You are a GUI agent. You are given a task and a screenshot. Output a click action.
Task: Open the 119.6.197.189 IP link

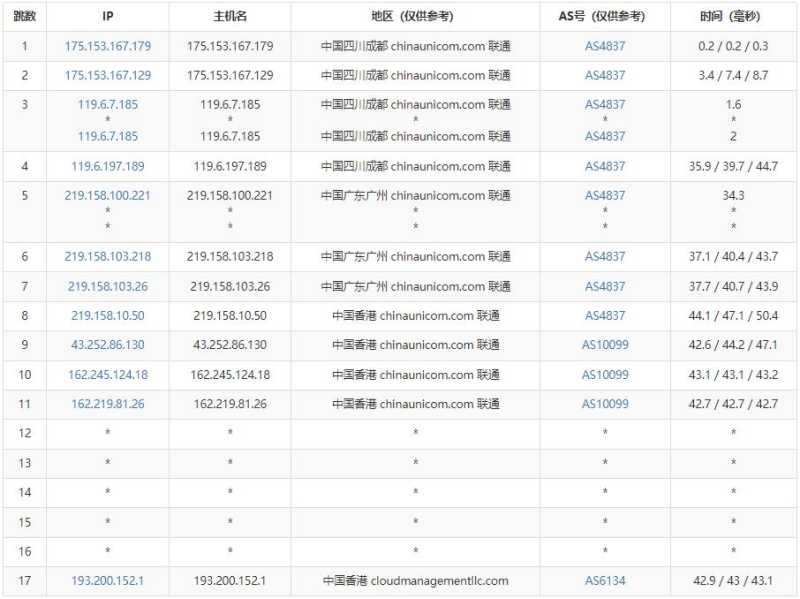coord(108,166)
